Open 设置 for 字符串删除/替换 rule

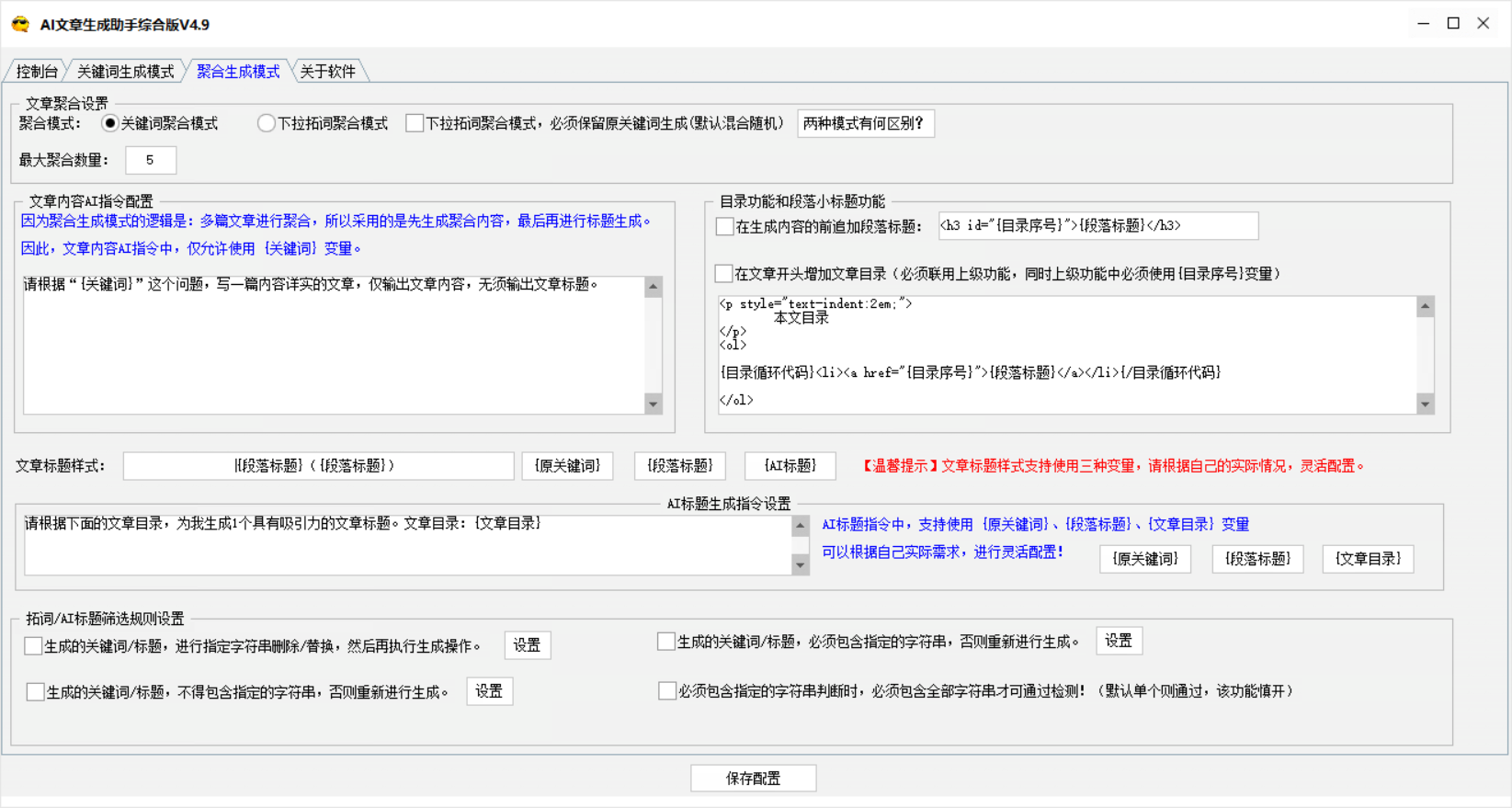(528, 645)
